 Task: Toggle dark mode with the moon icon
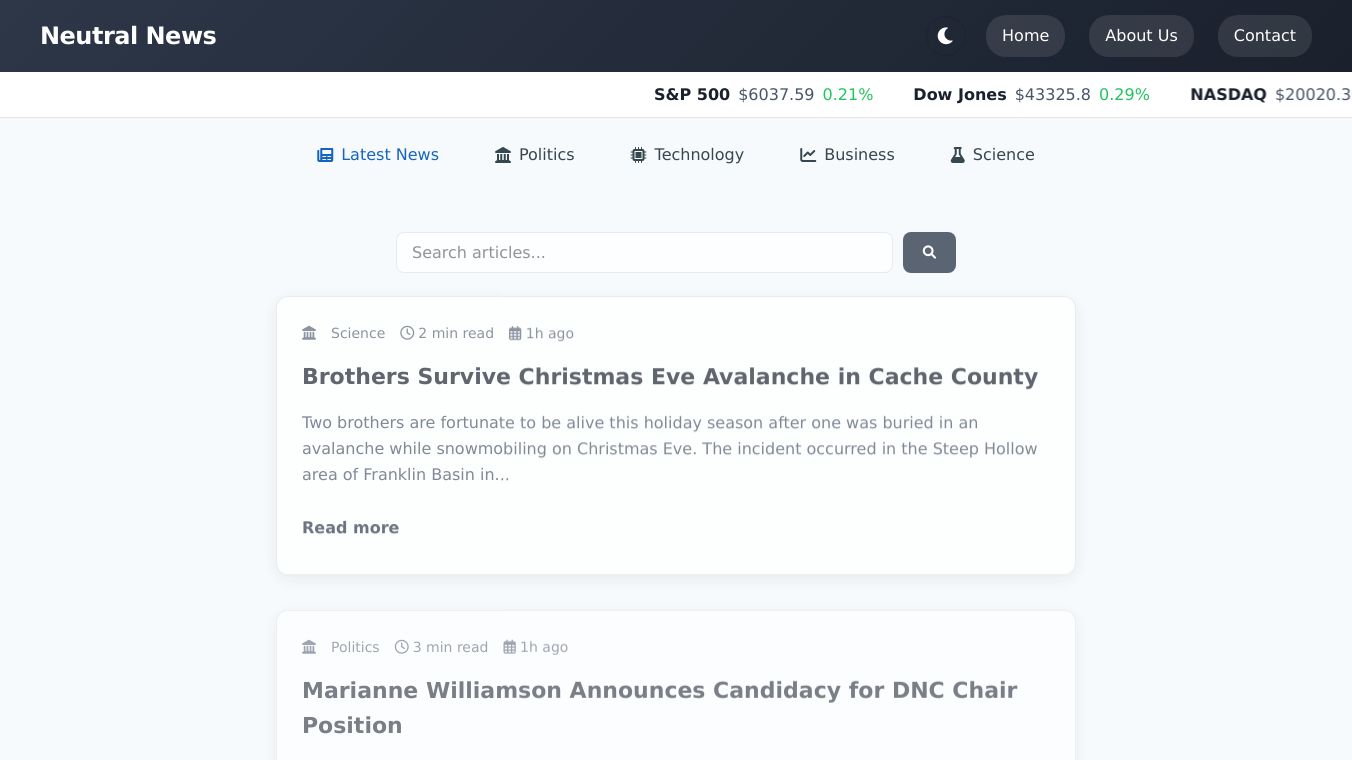click(945, 36)
